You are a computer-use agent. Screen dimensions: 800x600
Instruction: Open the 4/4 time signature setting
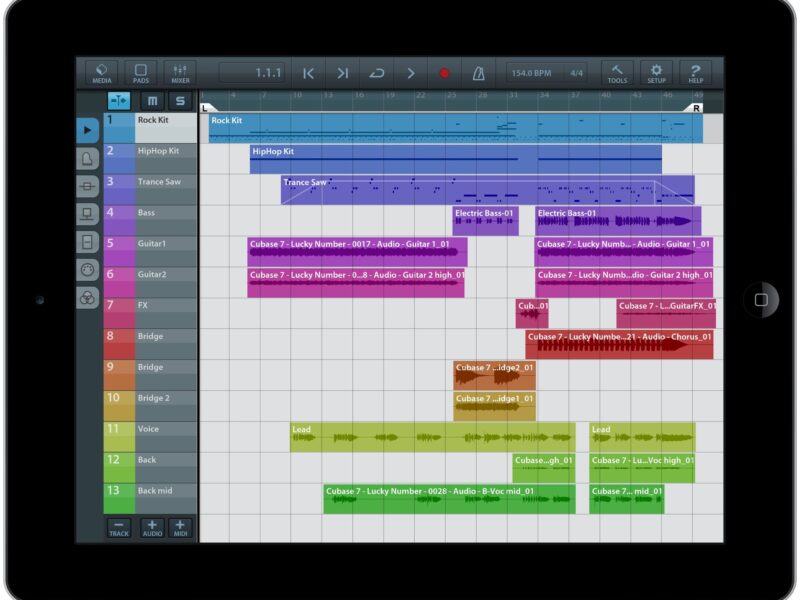(x=577, y=73)
